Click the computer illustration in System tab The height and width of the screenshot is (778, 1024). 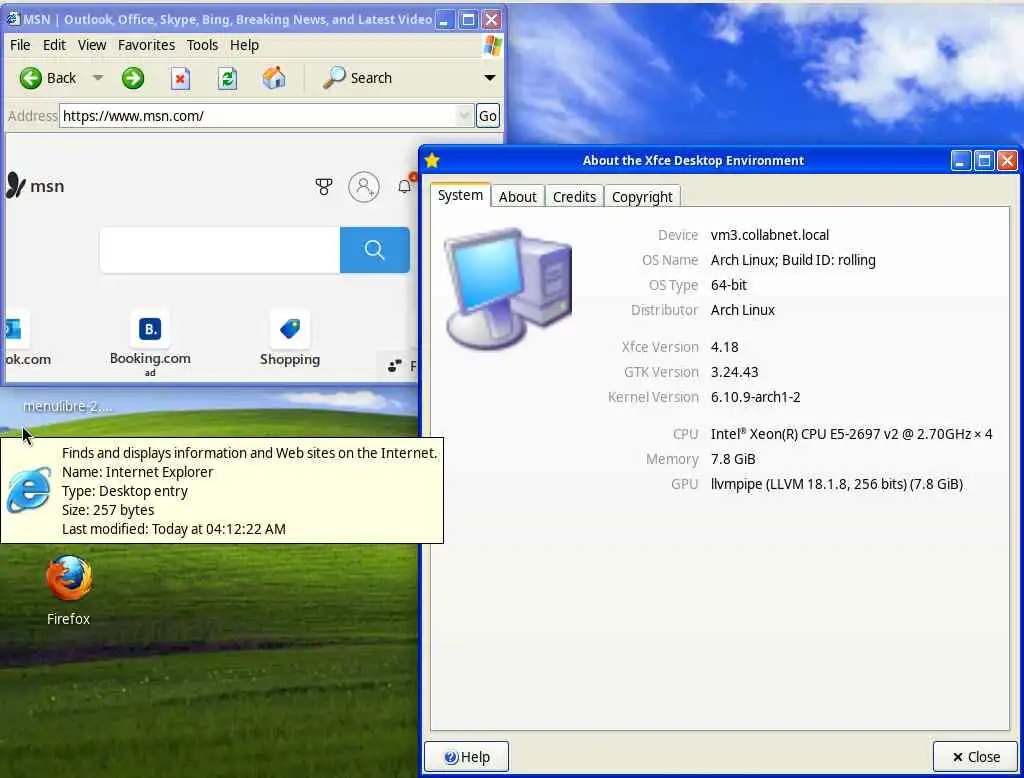point(507,289)
